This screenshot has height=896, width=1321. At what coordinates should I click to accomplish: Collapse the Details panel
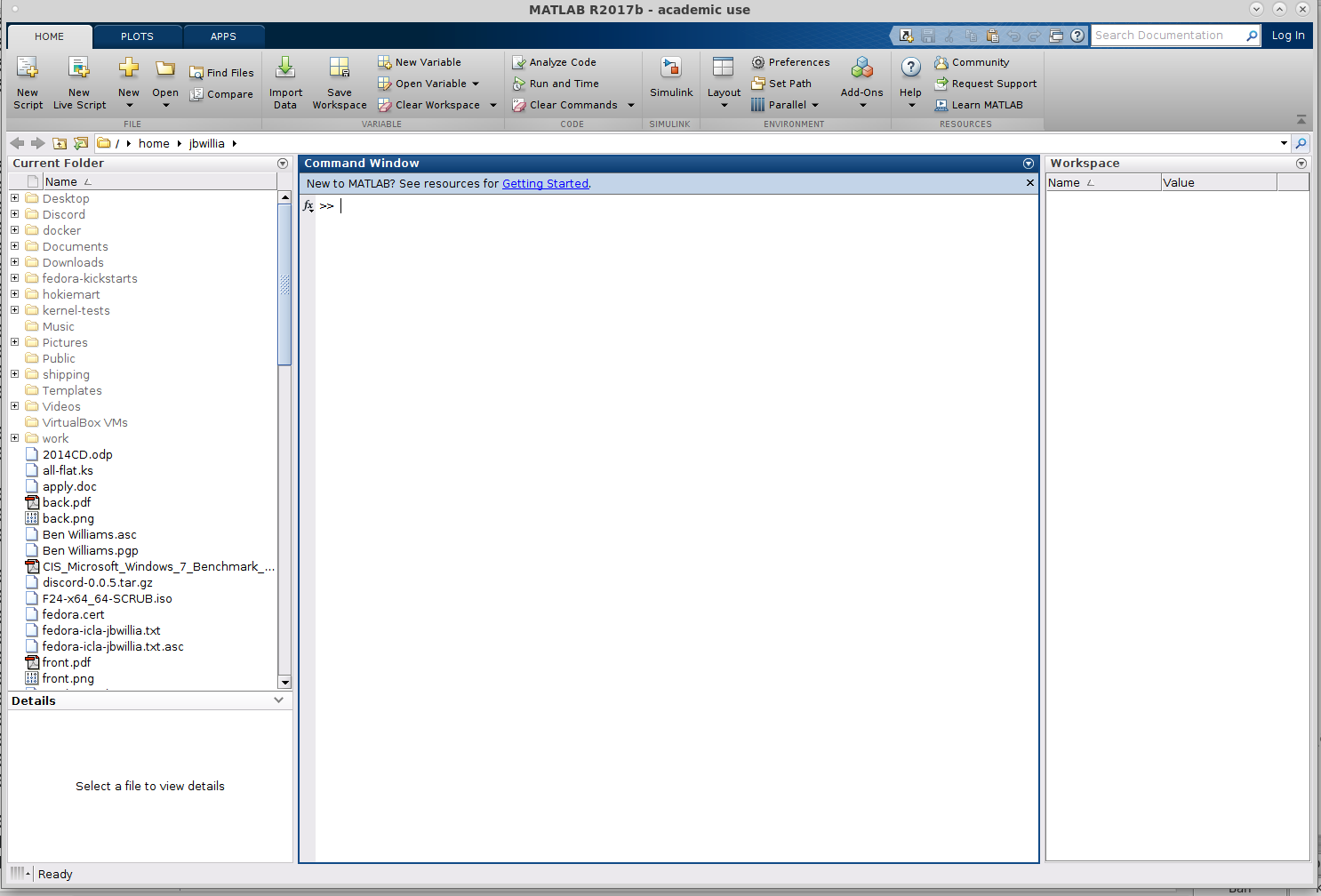[x=279, y=700]
